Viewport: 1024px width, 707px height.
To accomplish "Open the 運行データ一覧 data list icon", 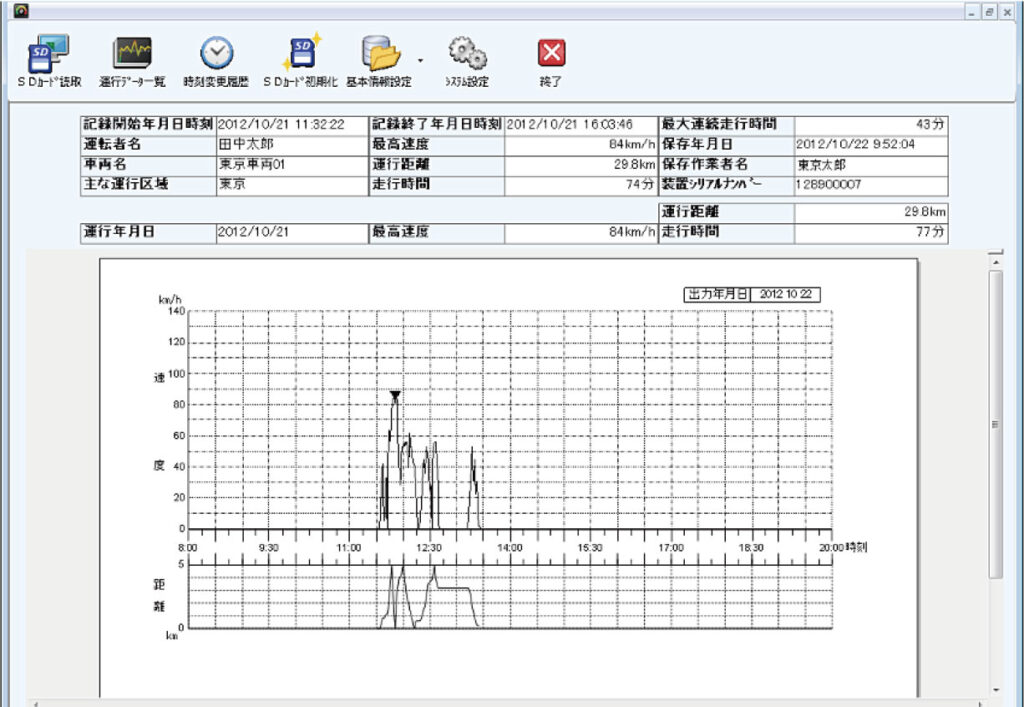I will [x=132, y=54].
